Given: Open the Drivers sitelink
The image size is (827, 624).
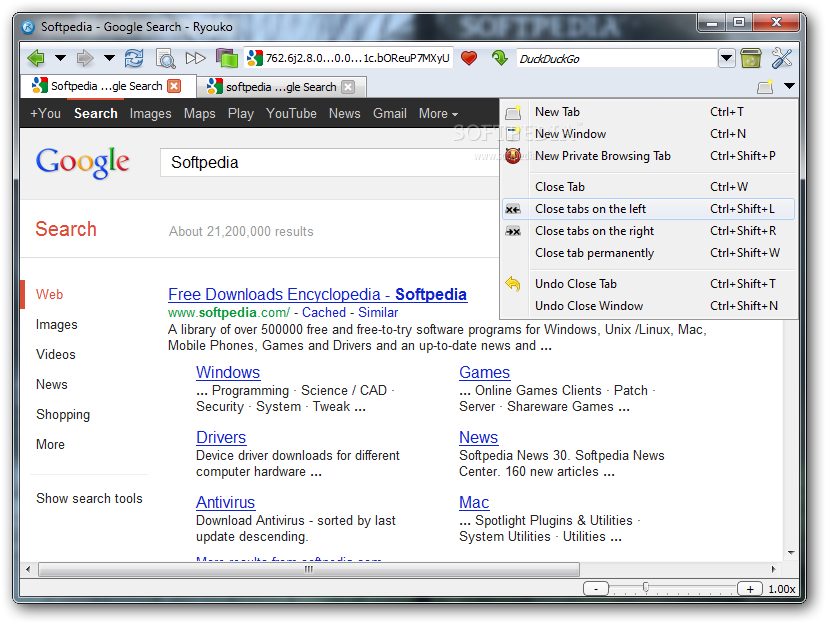Looking at the screenshot, I should coord(220,437).
